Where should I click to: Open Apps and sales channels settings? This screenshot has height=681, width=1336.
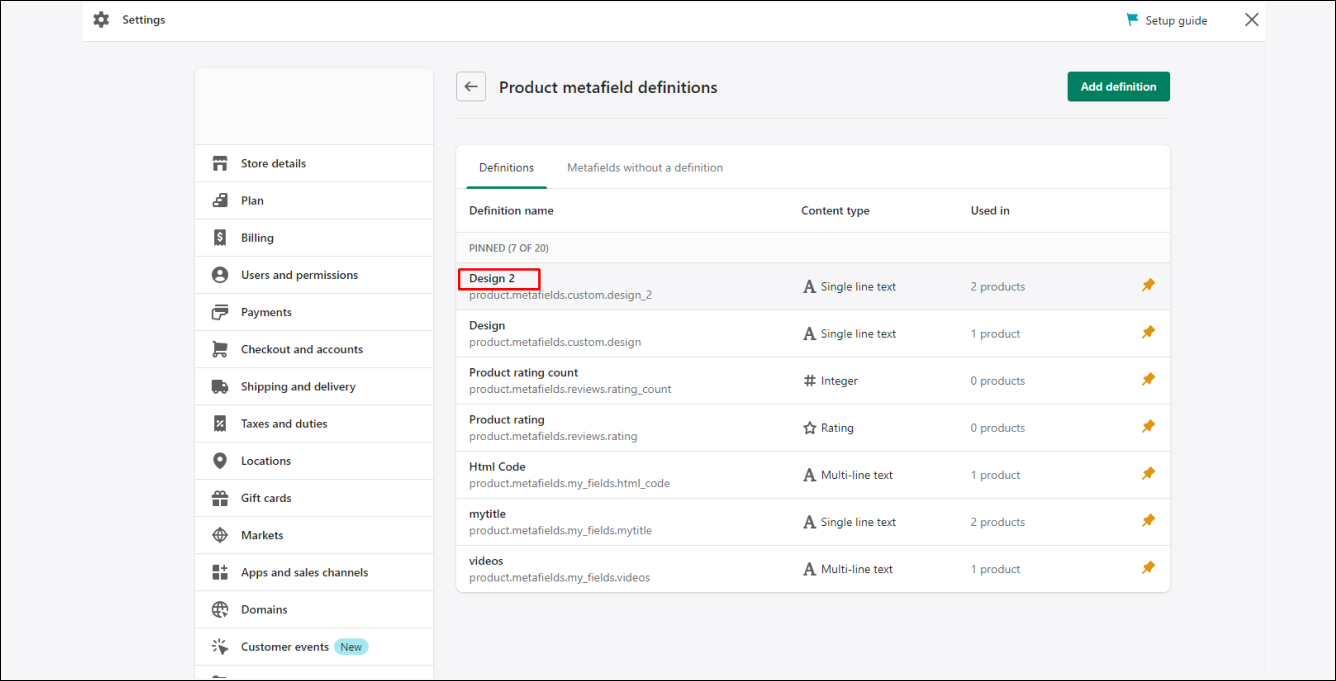point(314,572)
